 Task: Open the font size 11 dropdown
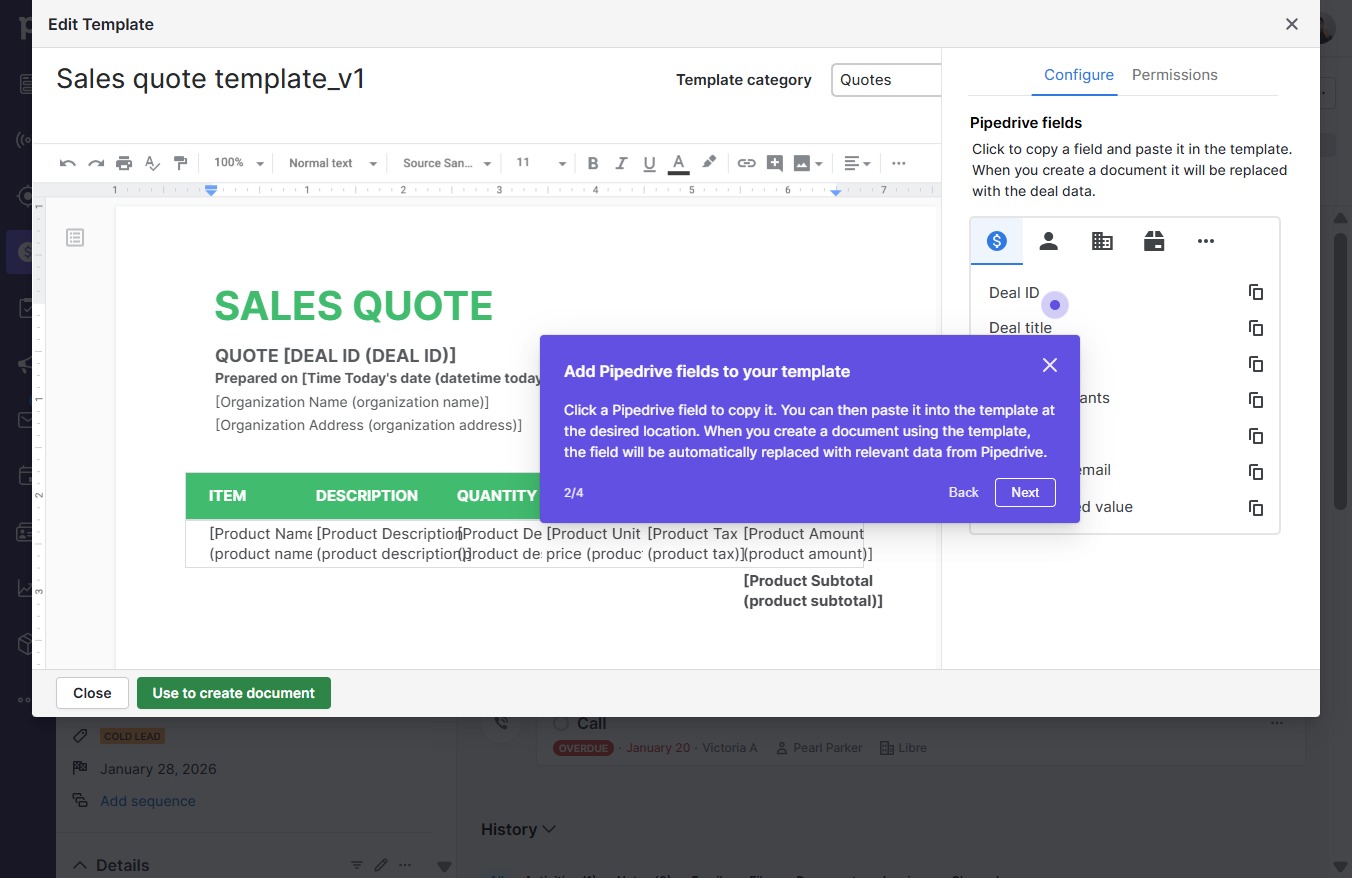541,163
